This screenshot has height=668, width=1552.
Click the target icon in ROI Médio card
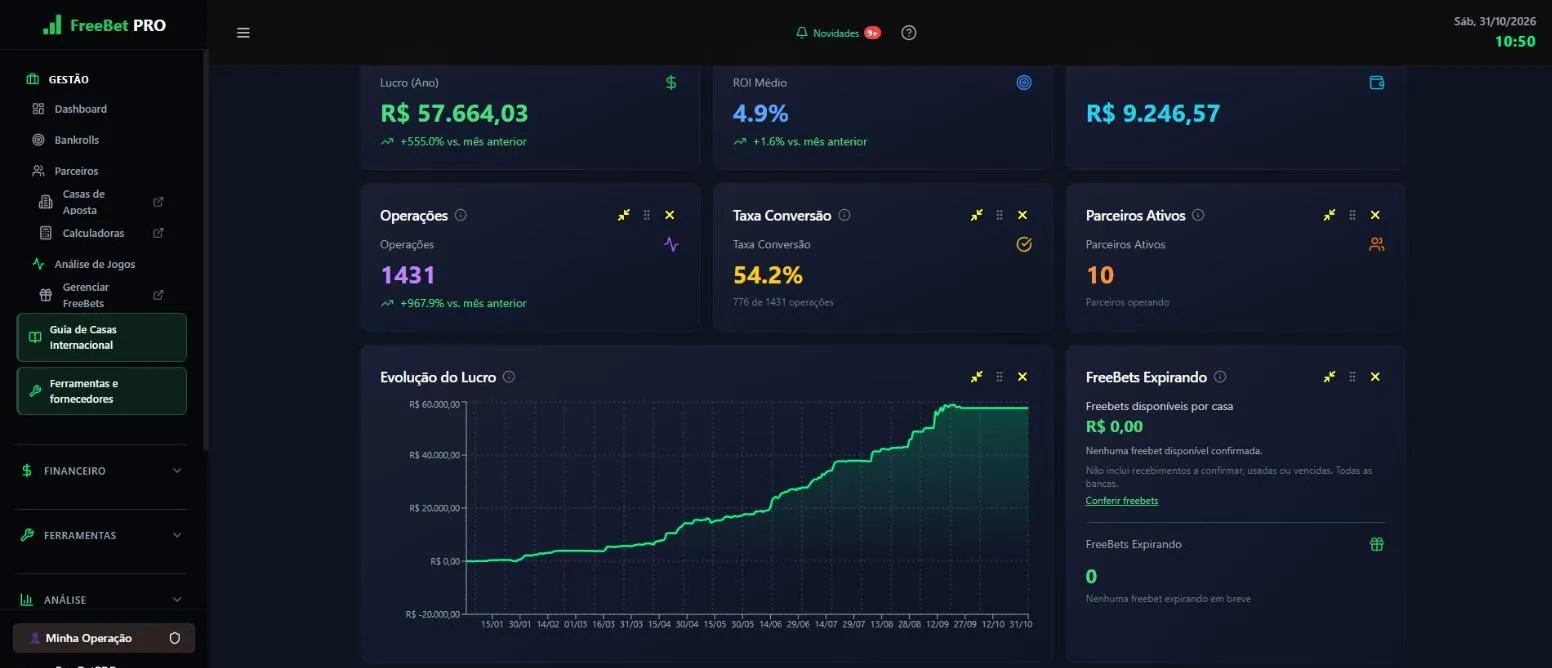[x=1024, y=83]
